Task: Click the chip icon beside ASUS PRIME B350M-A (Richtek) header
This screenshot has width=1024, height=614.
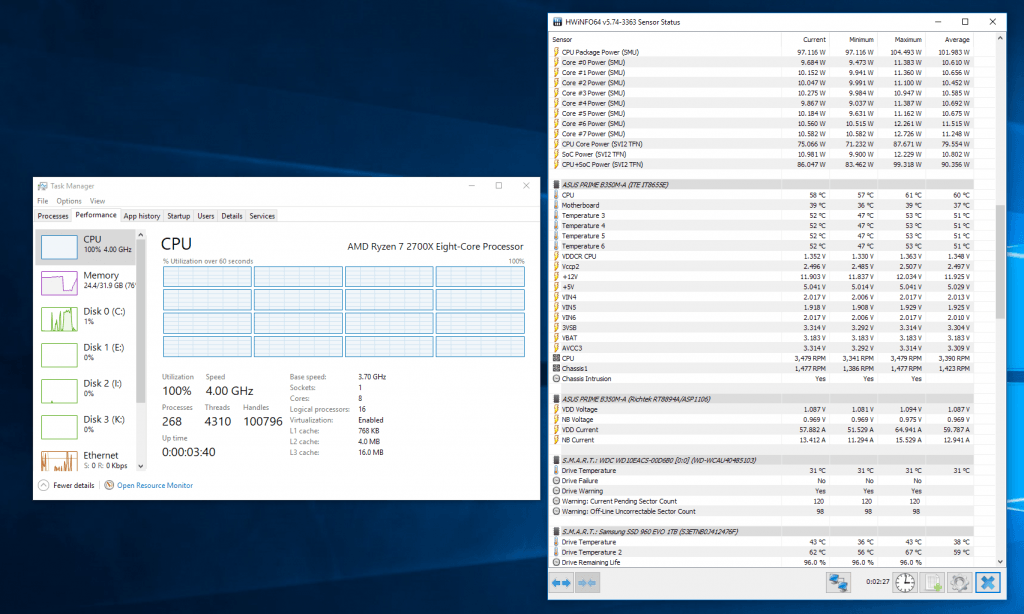Action: (x=556, y=399)
